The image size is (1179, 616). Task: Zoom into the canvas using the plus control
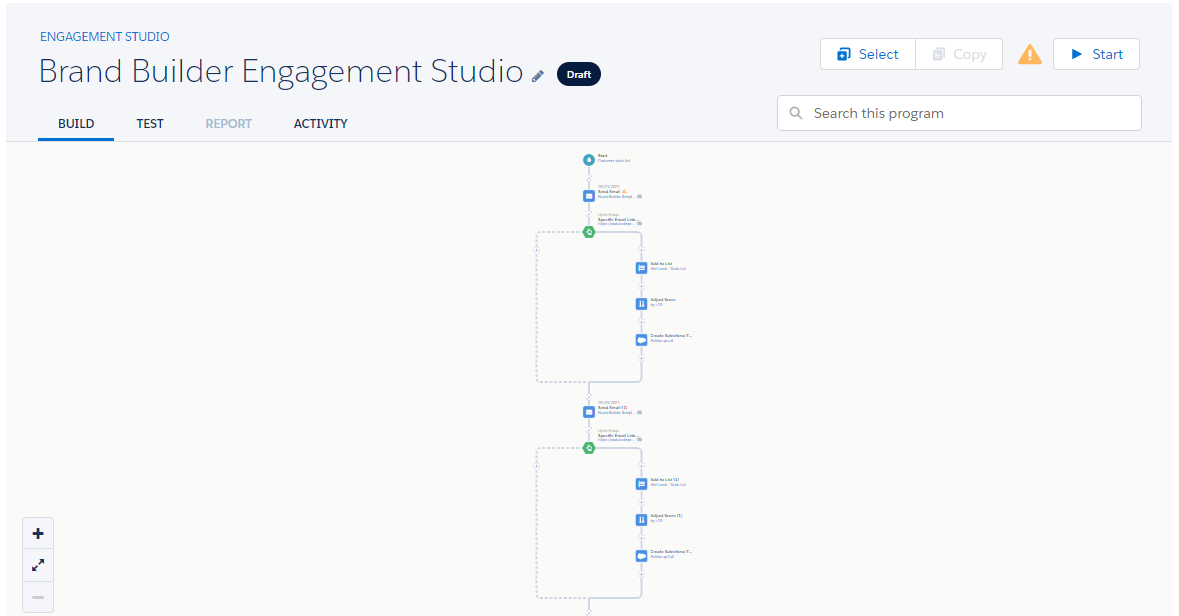(37, 533)
